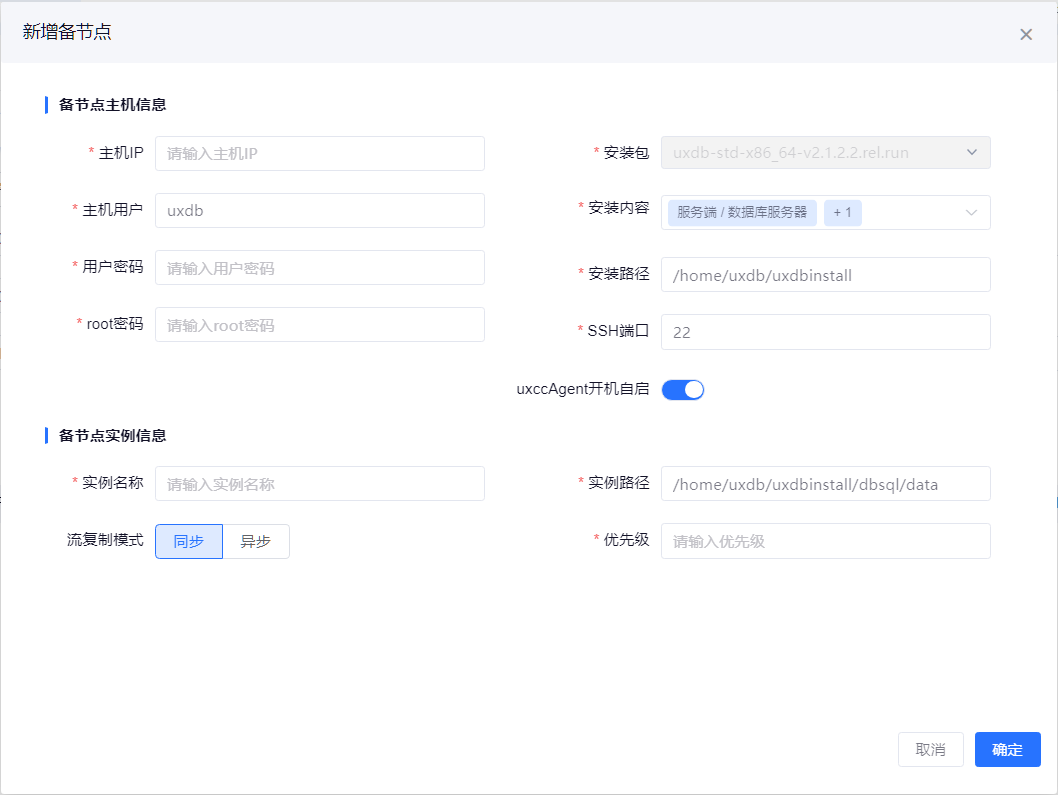Click the 主机用户 field containing uxdb
The image size is (1058, 795).
(x=319, y=210)
